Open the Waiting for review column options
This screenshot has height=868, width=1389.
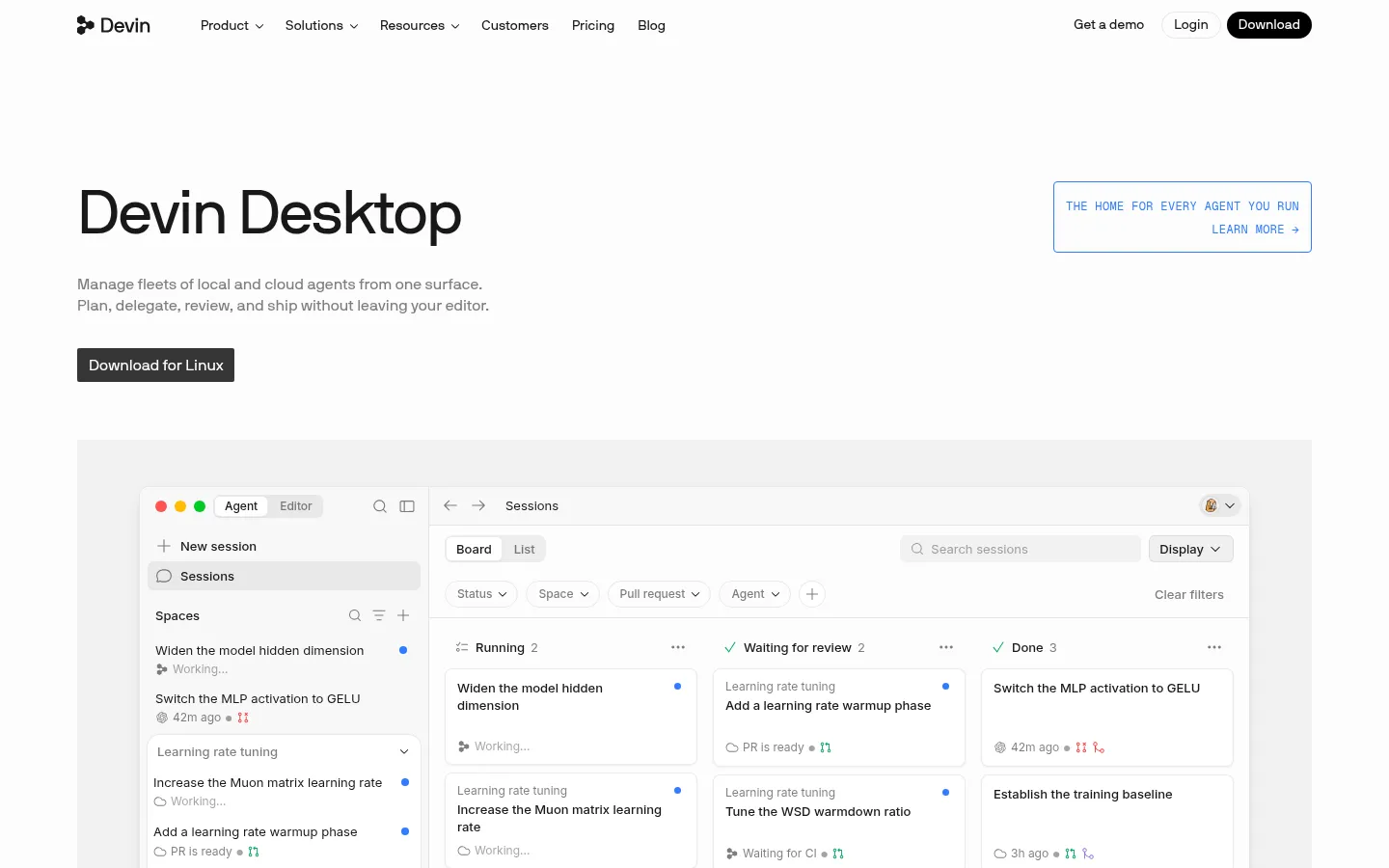point(946,647)
